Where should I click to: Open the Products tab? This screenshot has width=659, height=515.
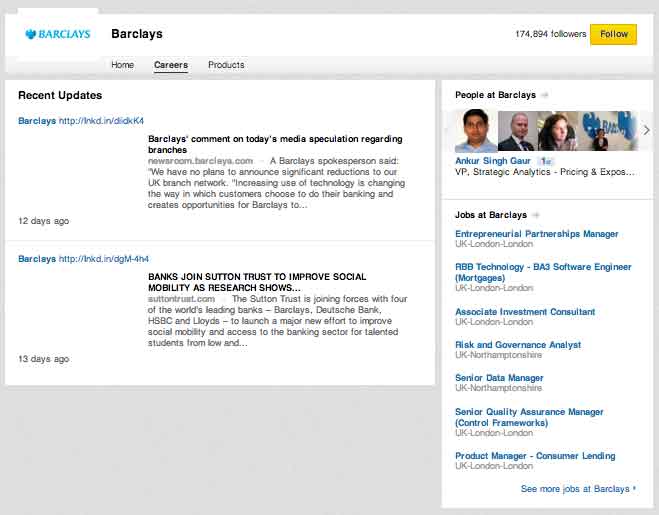coord(226,65)
